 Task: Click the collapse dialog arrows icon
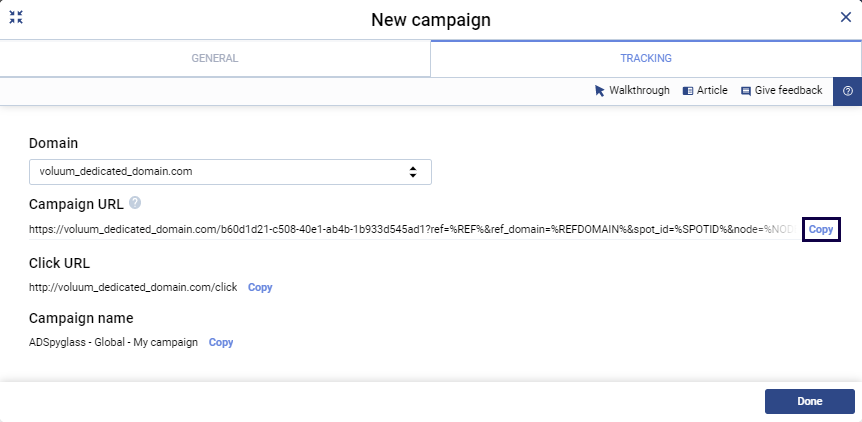point(16,17)
